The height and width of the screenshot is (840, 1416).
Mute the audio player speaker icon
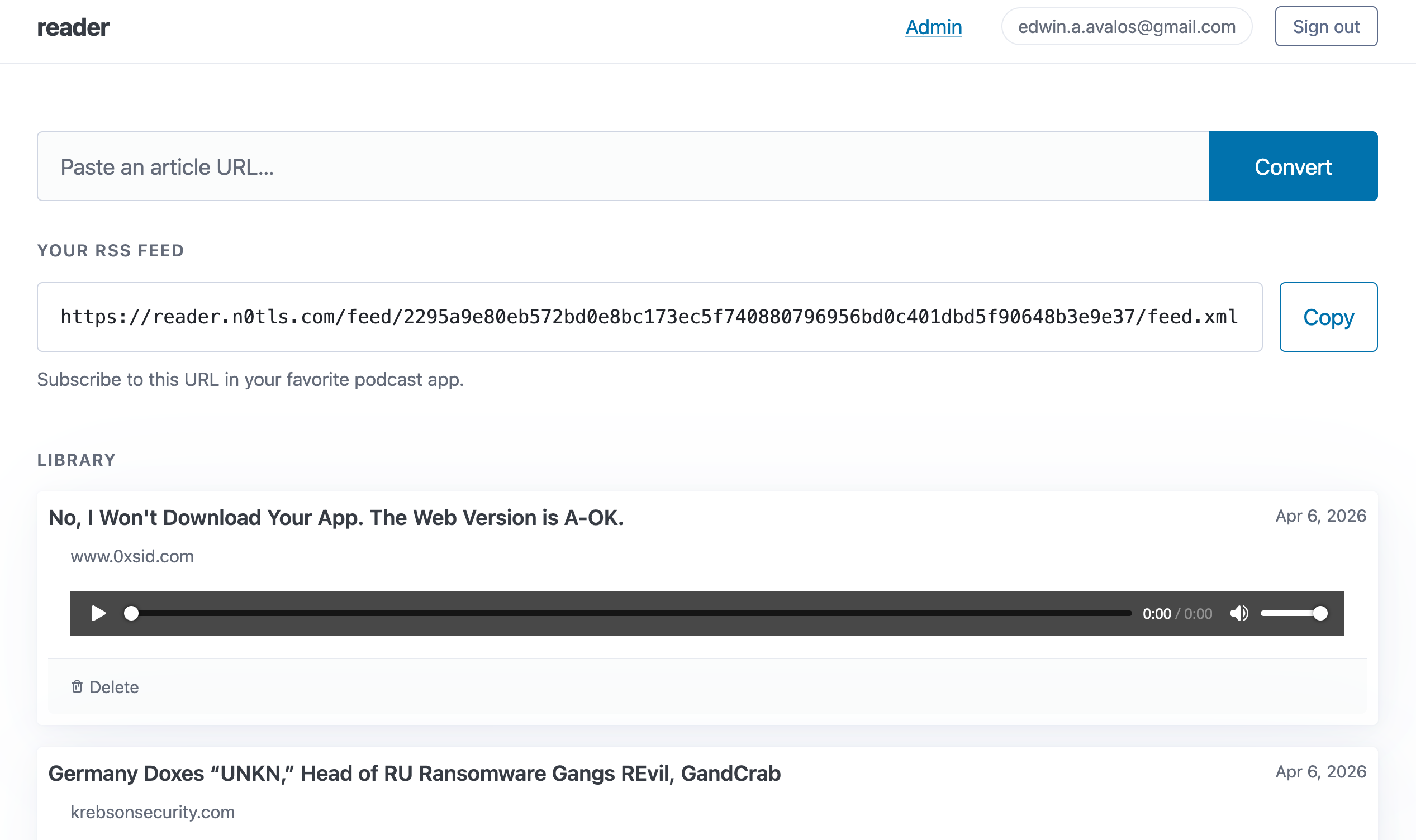pyautogui.click(x=1239, y=613)
